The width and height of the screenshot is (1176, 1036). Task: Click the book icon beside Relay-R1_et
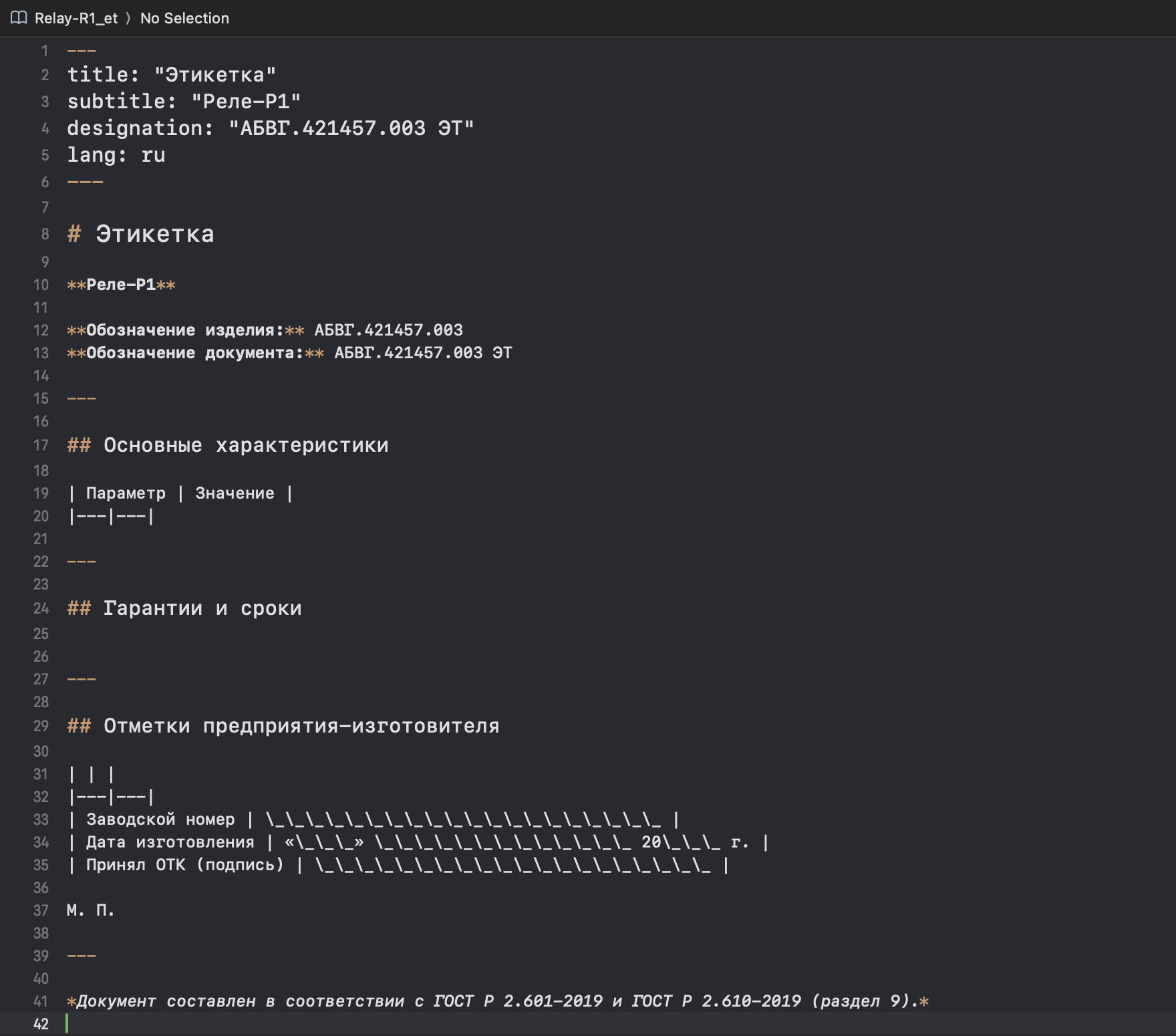click(x=19, y=18)
